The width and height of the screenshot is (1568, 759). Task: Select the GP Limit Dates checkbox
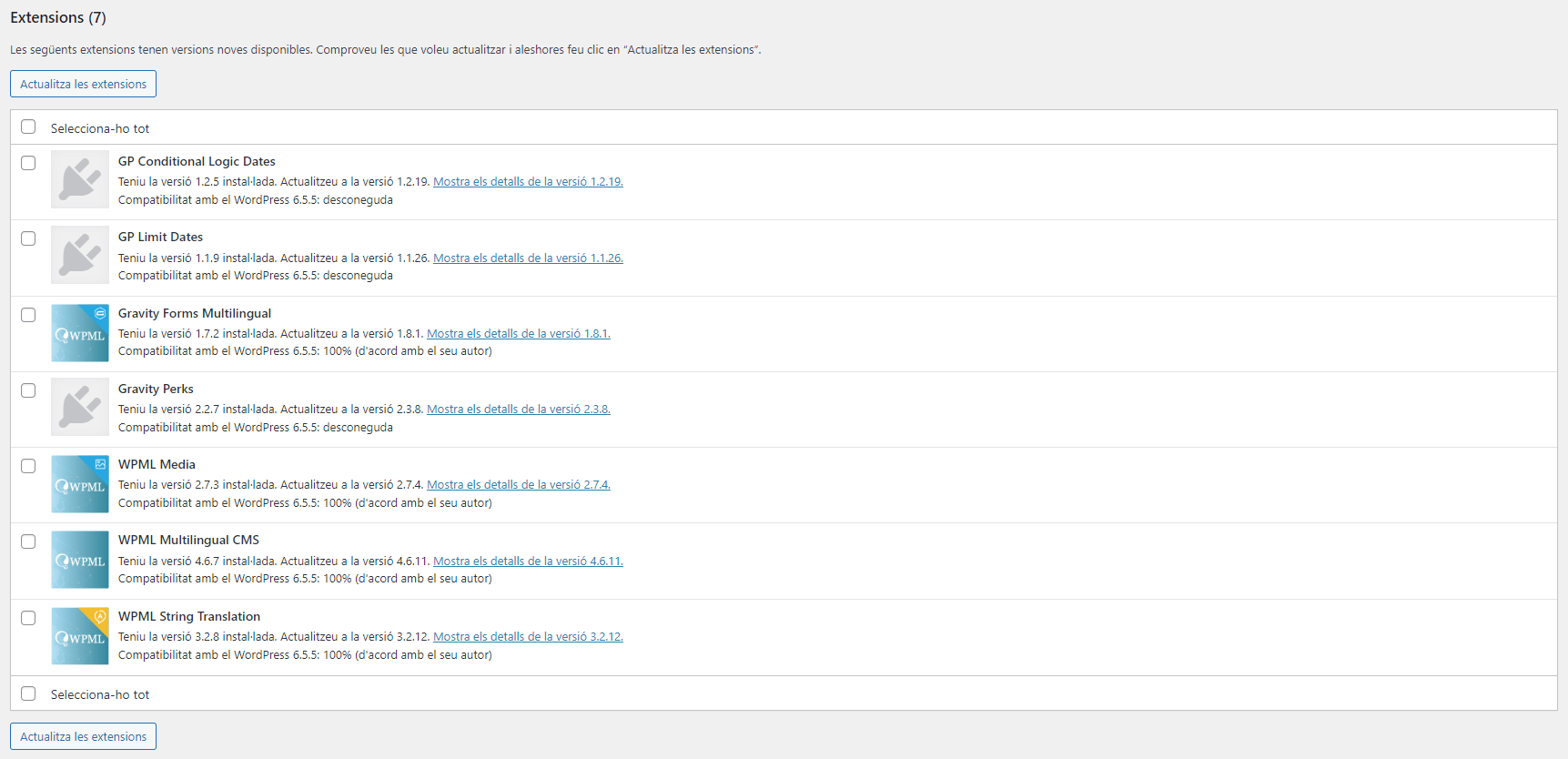coord(28,238)
